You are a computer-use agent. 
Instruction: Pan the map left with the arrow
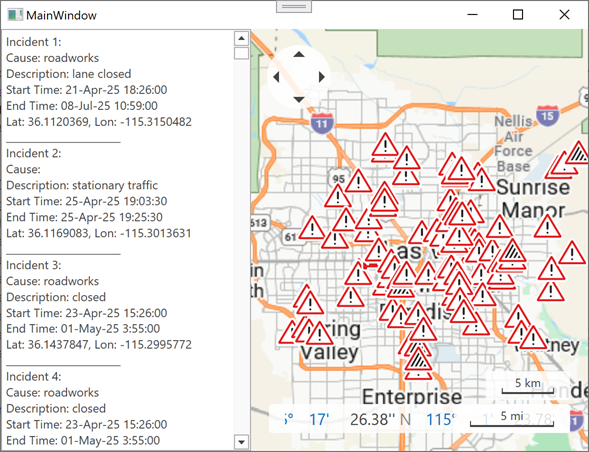click(x=276, y=77)
